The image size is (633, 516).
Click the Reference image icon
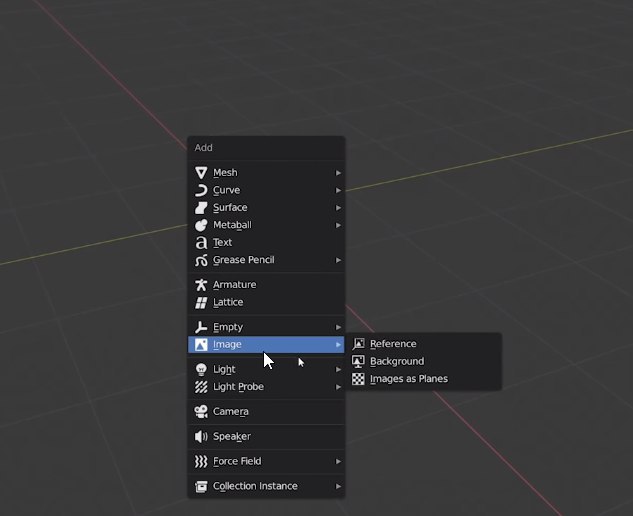click(358, 344)
